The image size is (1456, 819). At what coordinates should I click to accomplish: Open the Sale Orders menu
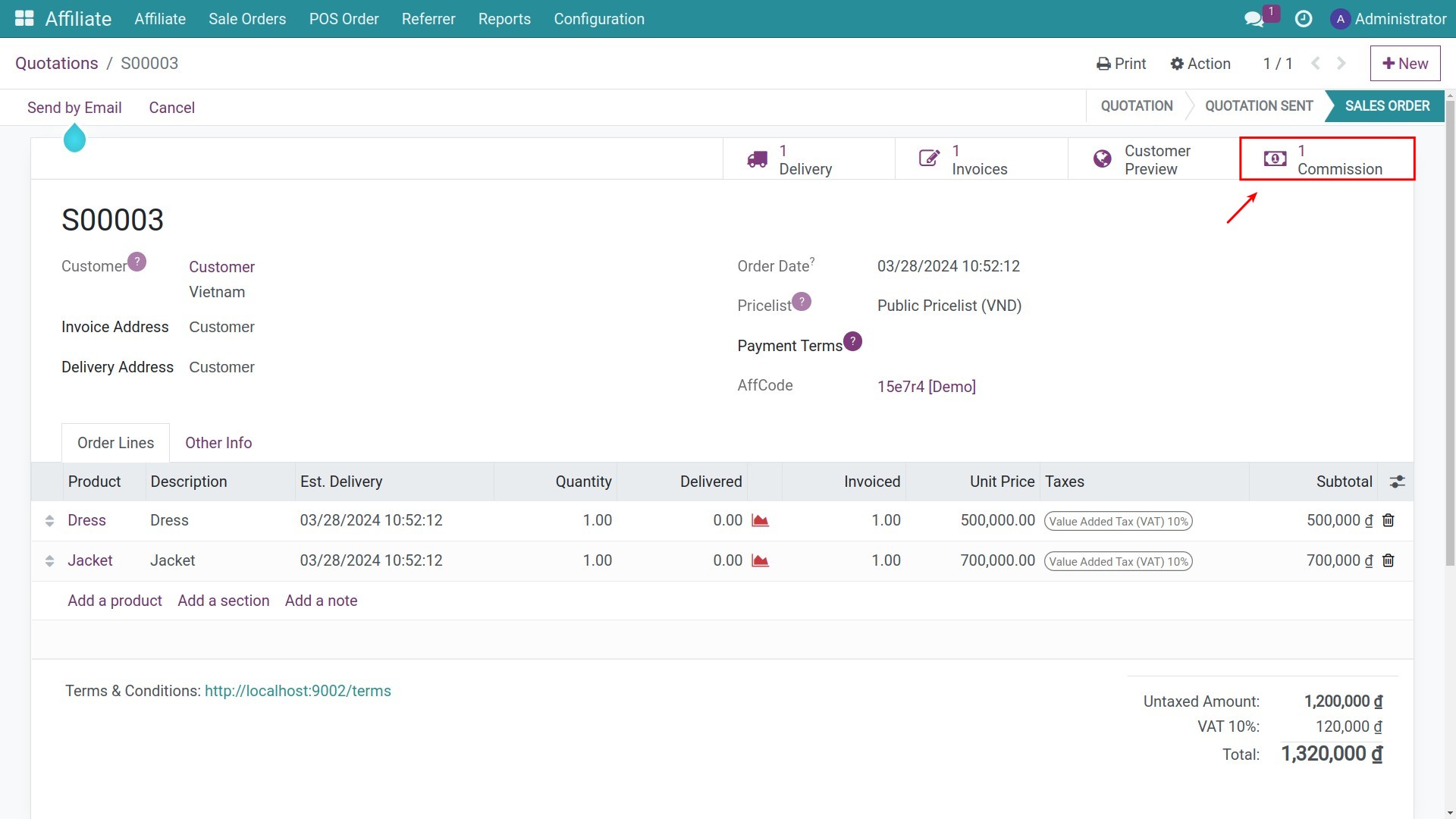[x=247, y=19]
